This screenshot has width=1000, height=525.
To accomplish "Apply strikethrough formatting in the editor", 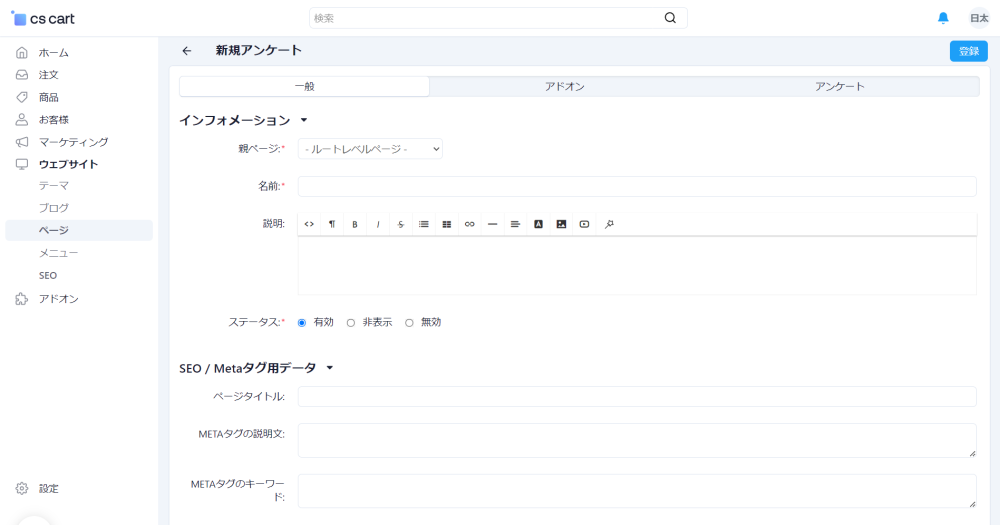I will pyautogui.click(x=401, y=224).
